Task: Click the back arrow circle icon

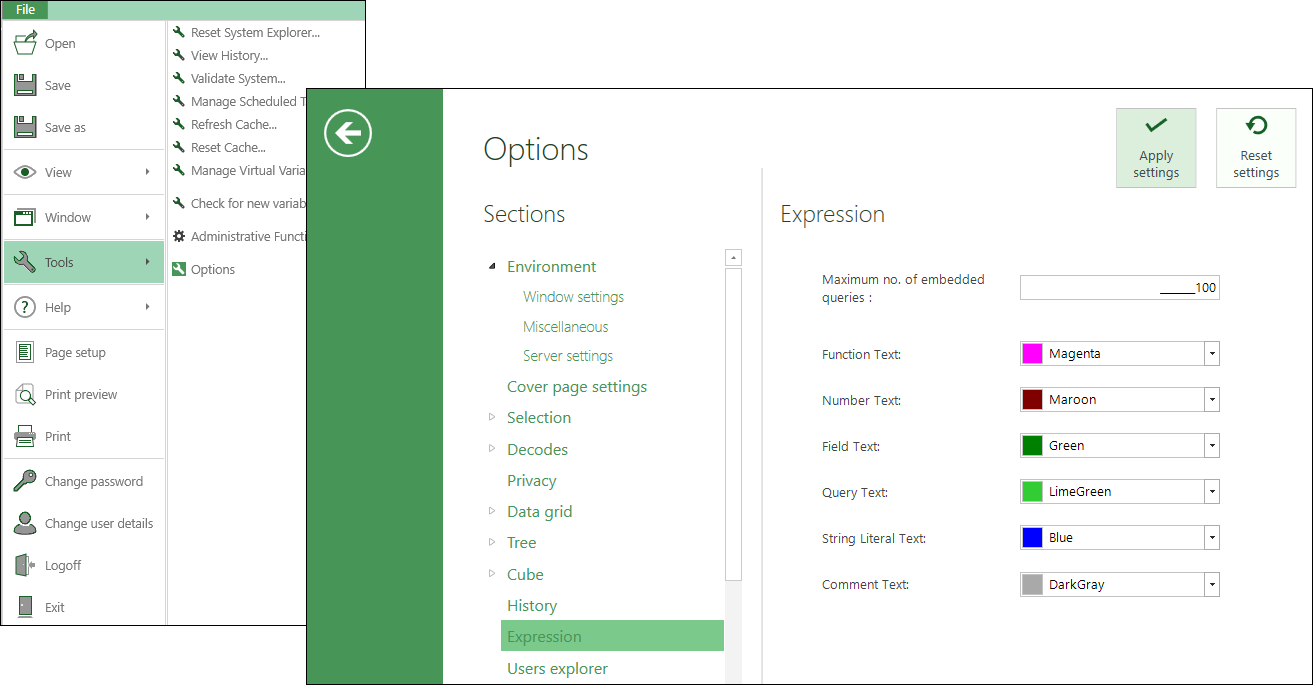Action: coord(348,133)
